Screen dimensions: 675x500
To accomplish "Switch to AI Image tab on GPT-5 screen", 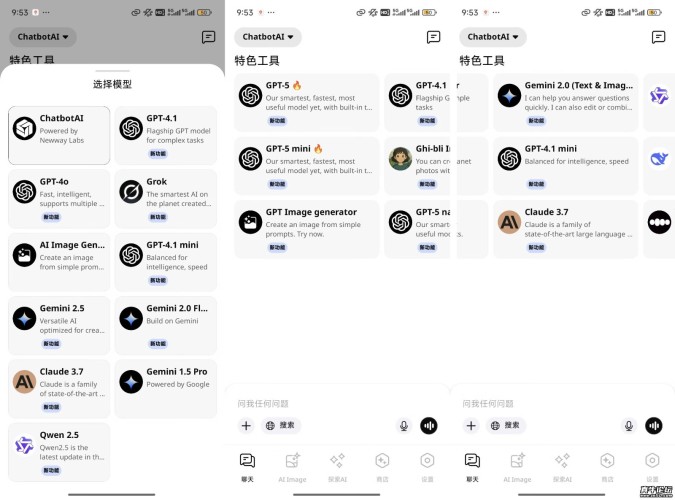I will pyautogui.click(x=292, y=467).
